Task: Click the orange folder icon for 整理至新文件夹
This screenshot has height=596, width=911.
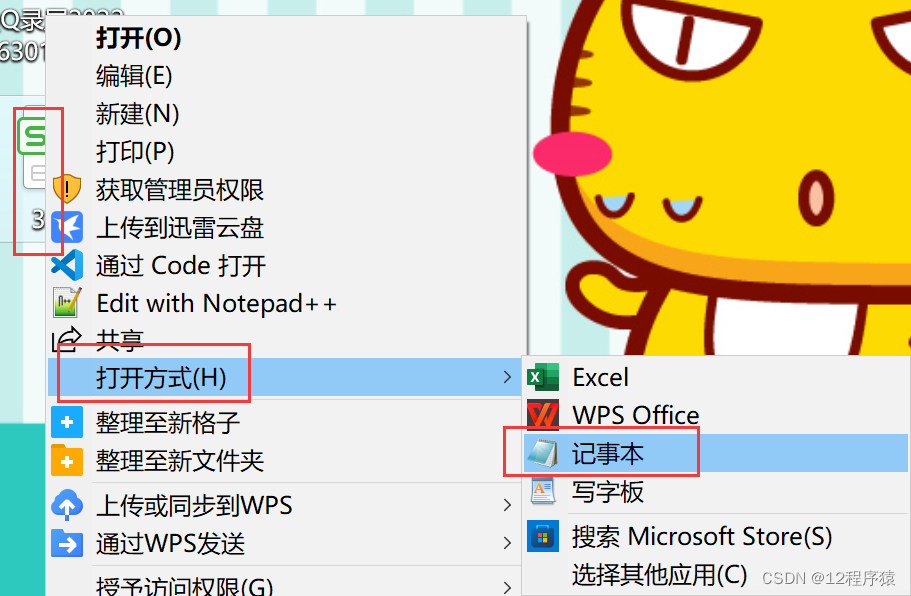Action: point(67,461)
